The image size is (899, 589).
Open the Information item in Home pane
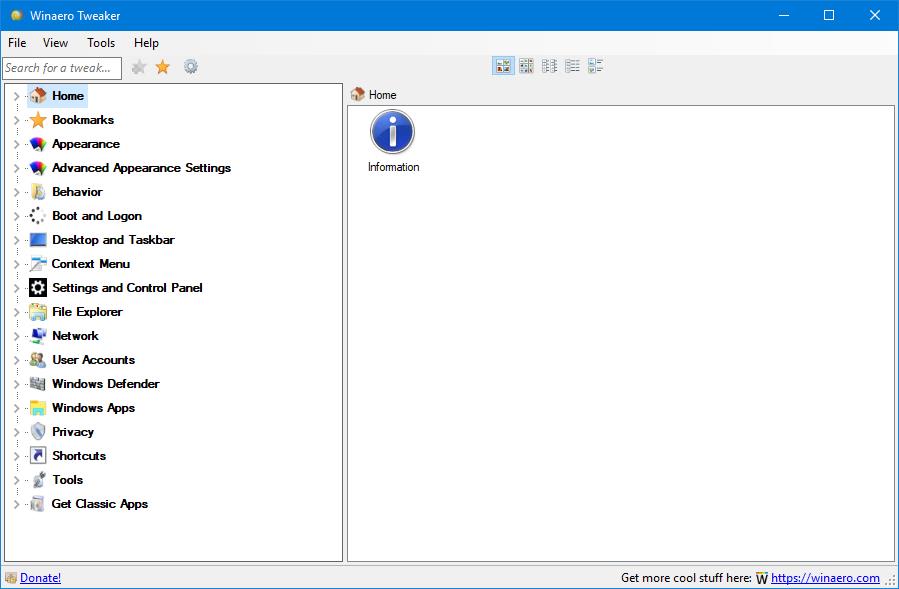tap(393, 142)
